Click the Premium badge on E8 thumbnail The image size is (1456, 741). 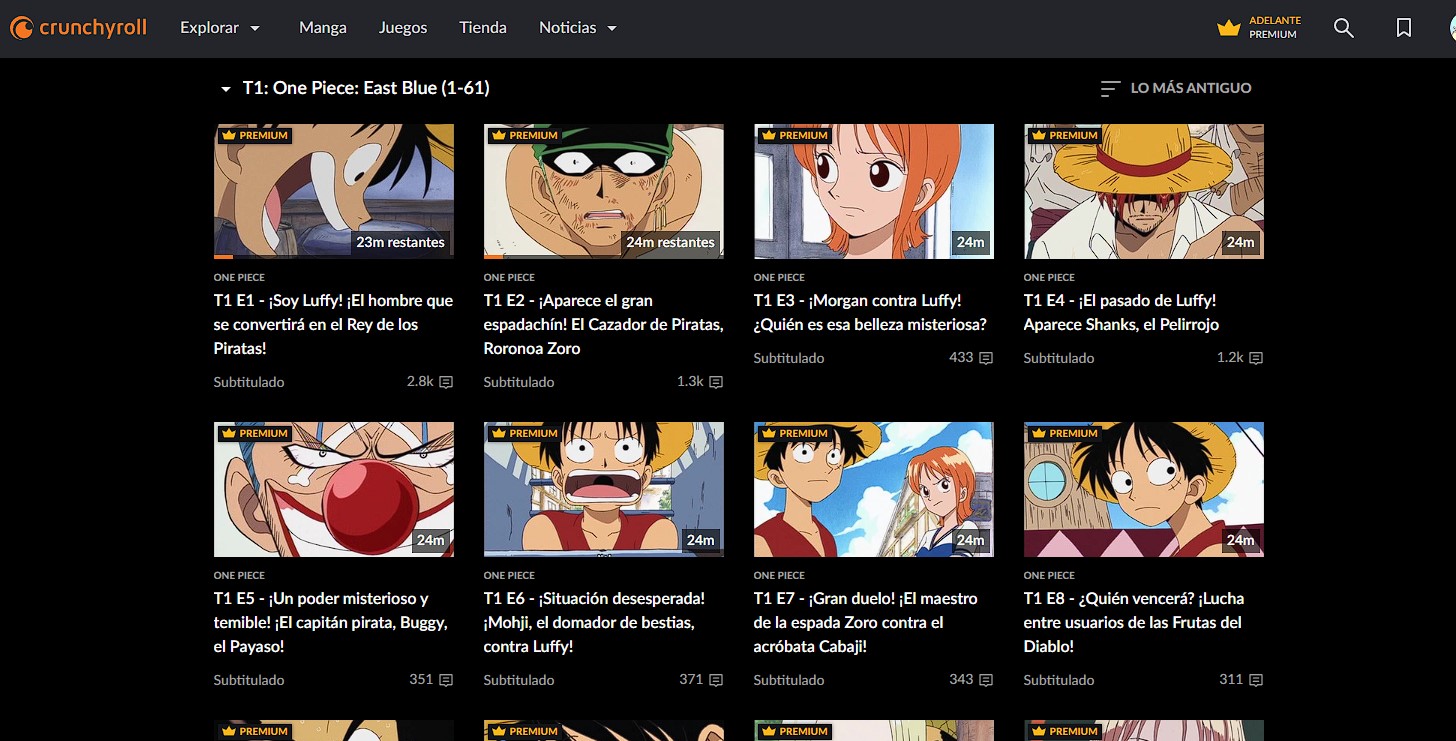pyautogui.click(x=1064, y=433)
